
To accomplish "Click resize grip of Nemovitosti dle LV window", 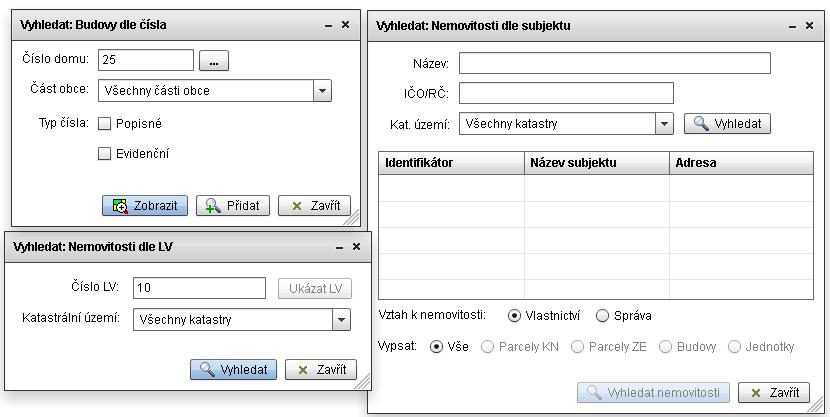I will tap(363, 382).
